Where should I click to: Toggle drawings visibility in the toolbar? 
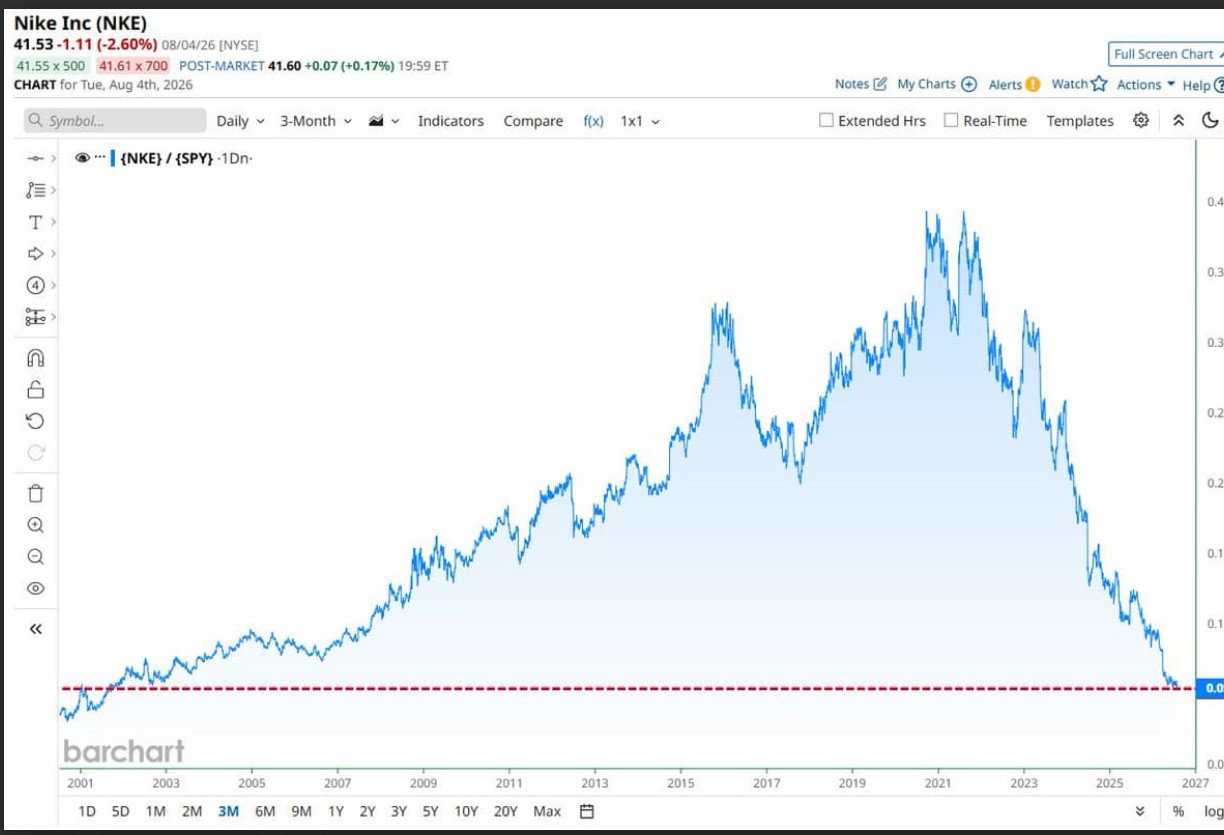coord(36,589)
